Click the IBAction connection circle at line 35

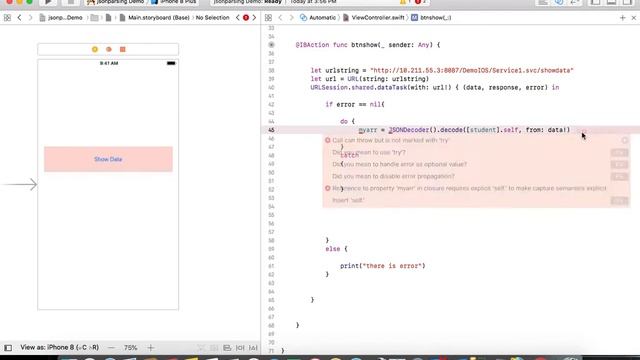(x=271, y=45)
